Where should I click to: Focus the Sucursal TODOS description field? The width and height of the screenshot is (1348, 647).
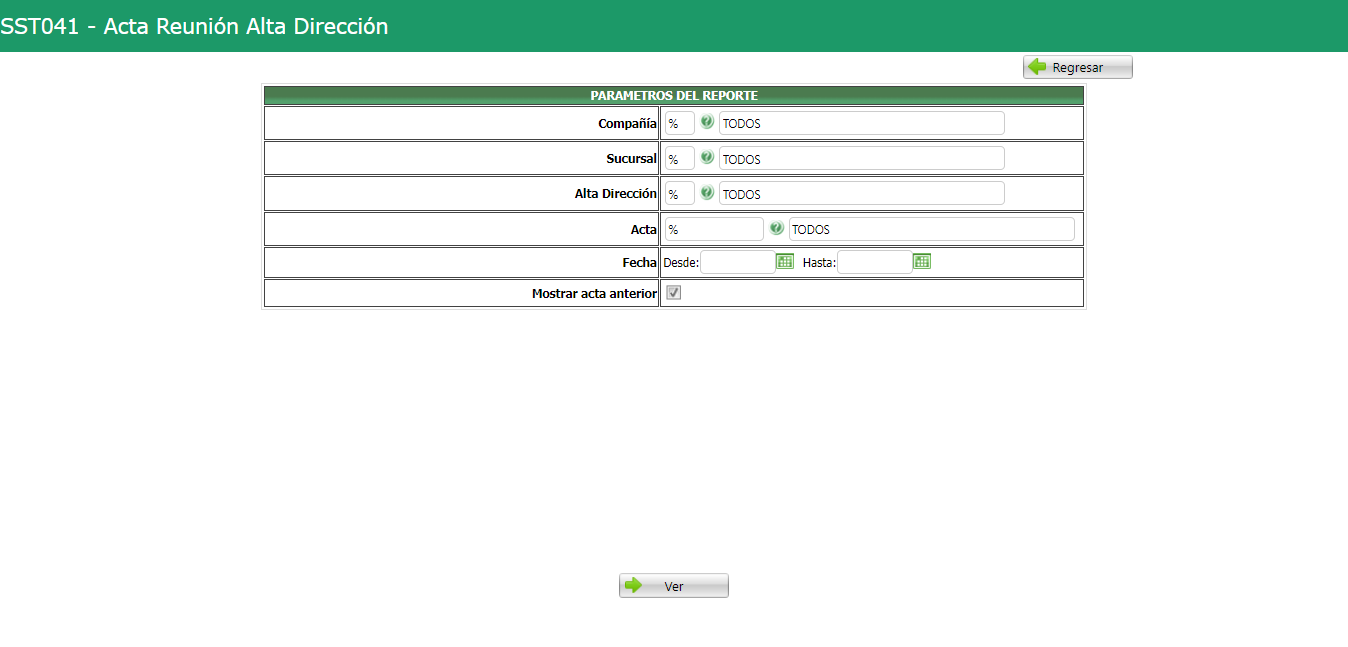(x=862, y=158)
